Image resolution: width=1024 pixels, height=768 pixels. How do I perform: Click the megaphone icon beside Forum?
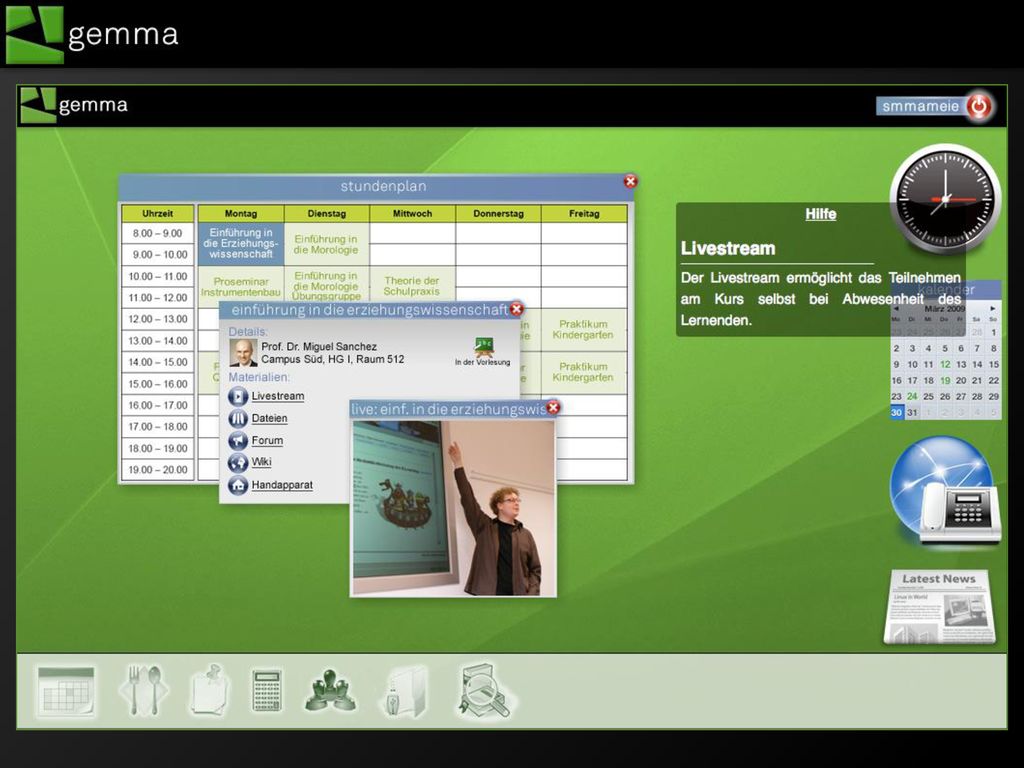pos(238,441)
